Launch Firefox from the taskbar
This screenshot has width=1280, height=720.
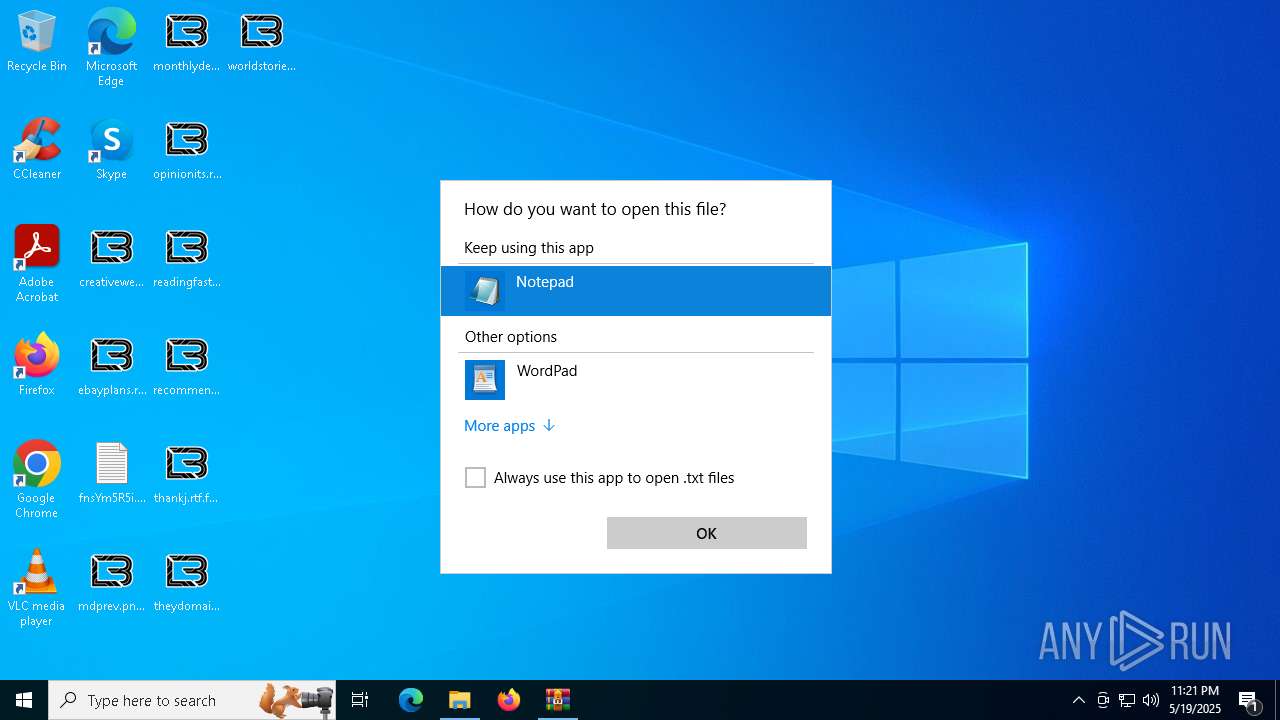(x=509, y=700)
